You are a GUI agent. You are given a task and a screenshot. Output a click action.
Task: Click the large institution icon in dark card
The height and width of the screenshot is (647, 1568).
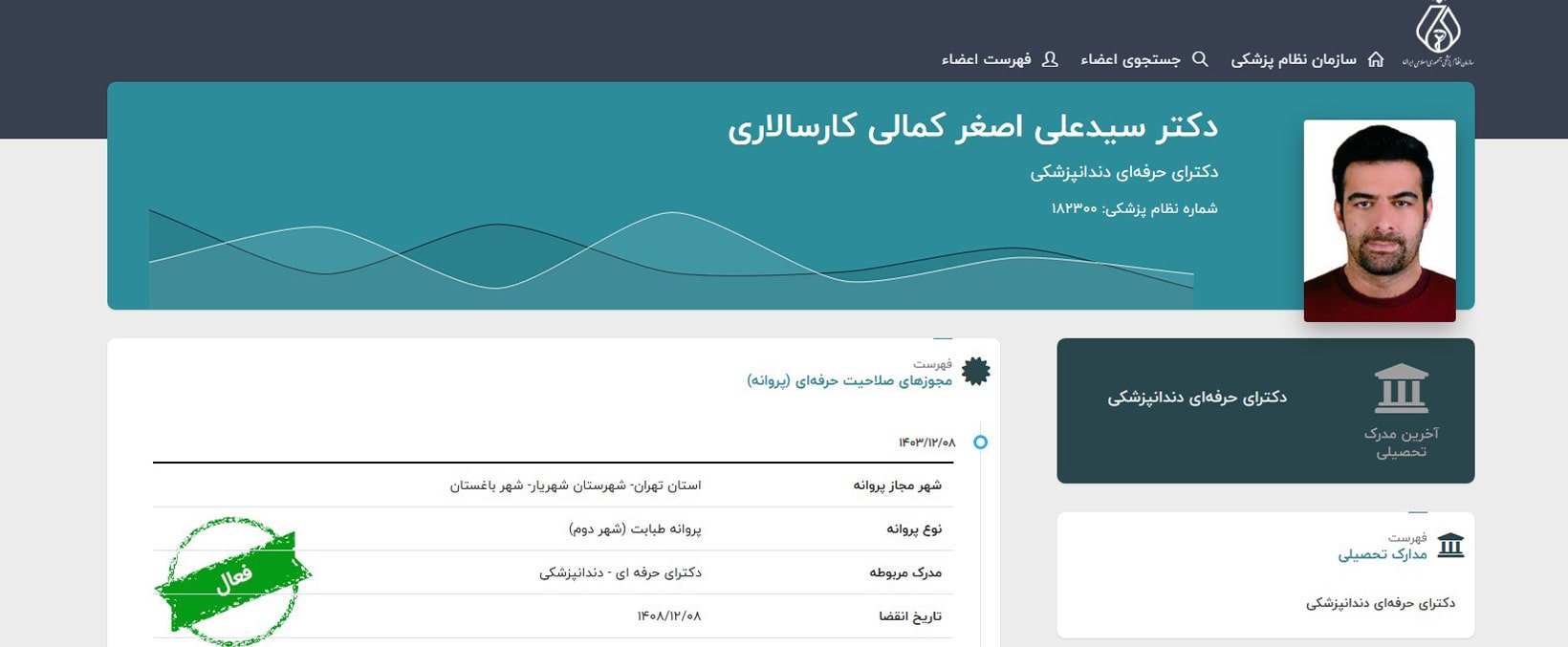pyautogui.click(x=1401, y=388)
